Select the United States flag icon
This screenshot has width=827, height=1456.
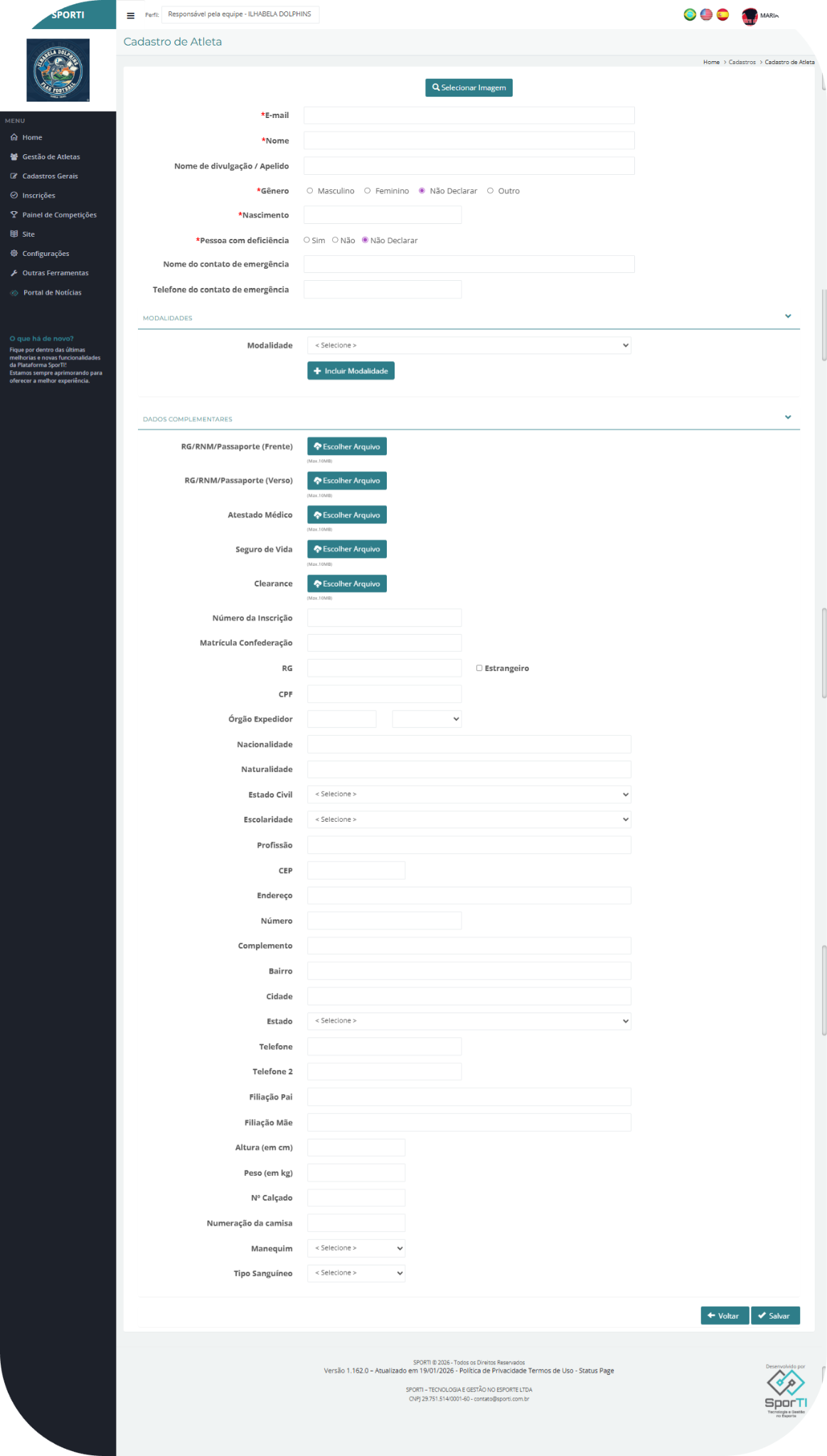pos(706,14)
